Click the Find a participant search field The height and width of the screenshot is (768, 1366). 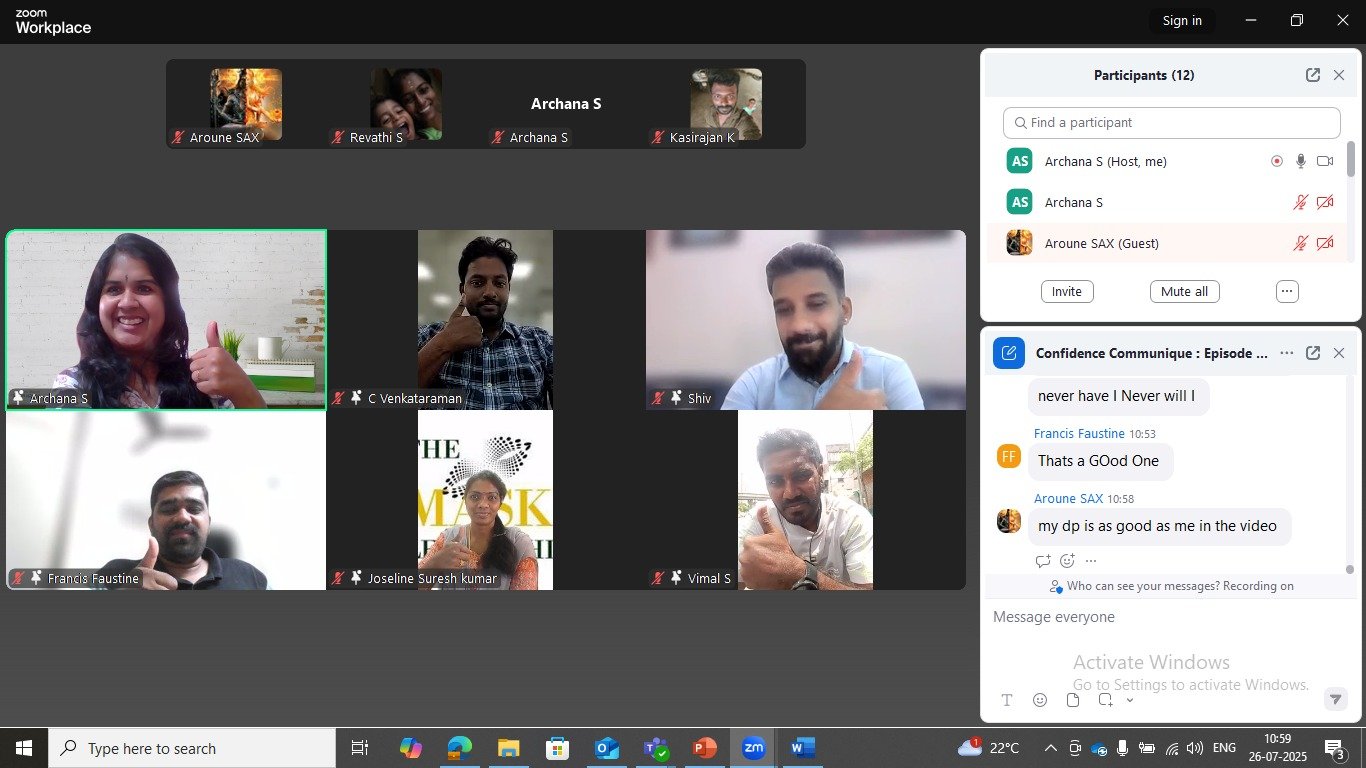click(1171, 123)
